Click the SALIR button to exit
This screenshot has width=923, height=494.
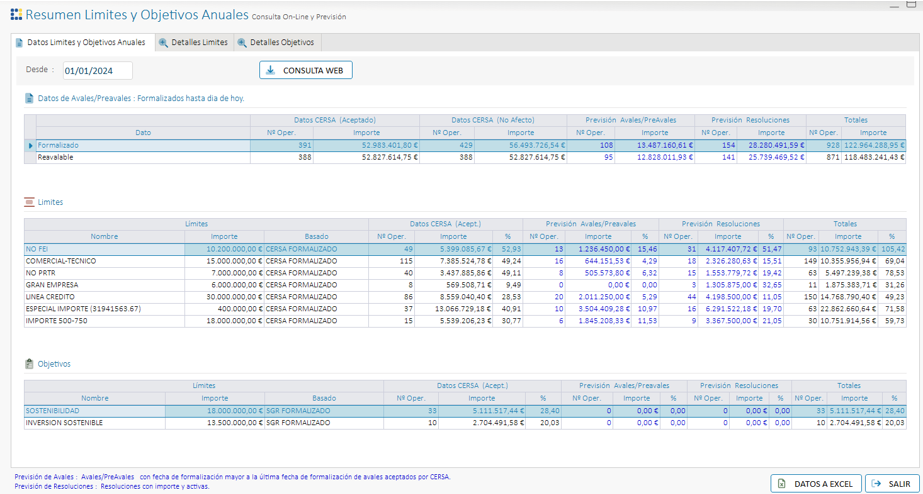(892, 483)
